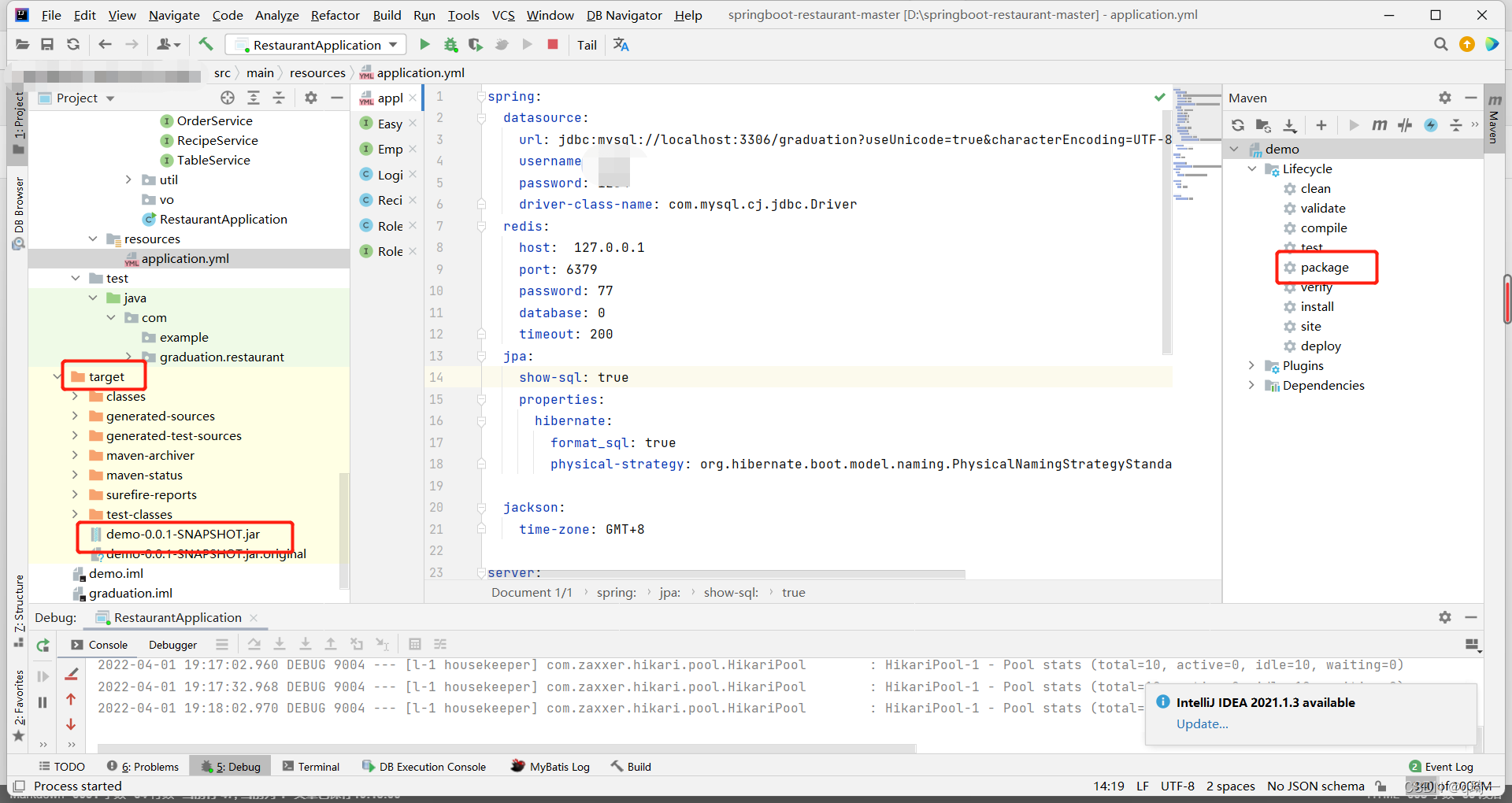Expand the Plugins node in Maven
This screenshot has height=803, width=1512.
click(1252, 365)
